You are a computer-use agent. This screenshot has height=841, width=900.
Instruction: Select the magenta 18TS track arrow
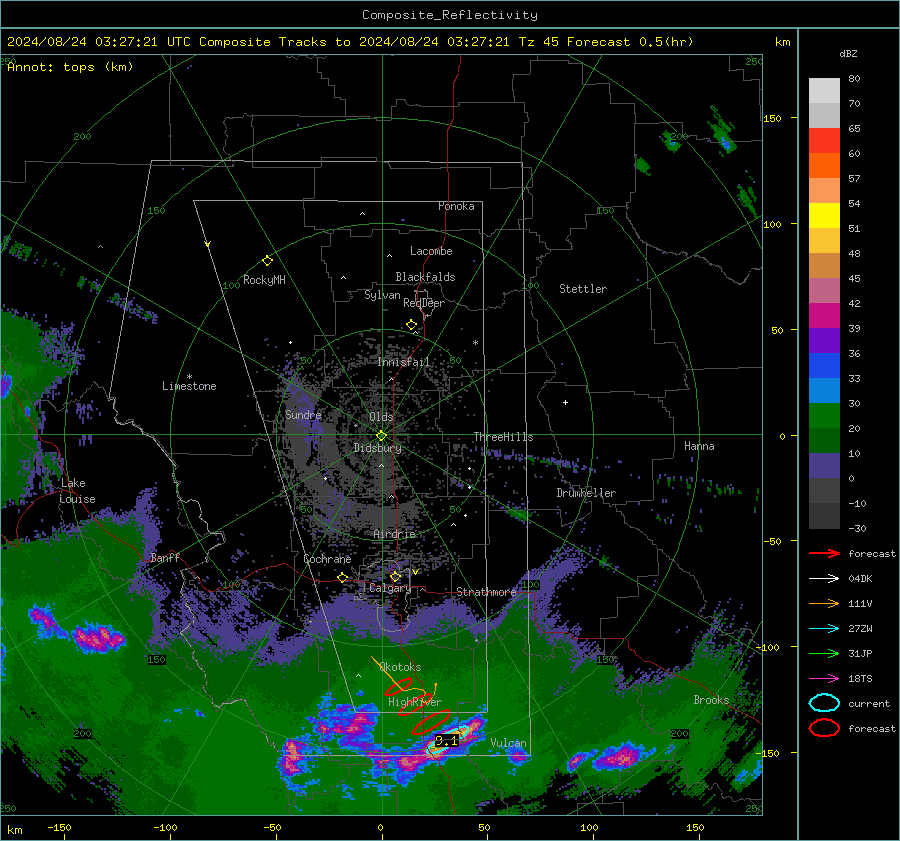pos(824,679)
